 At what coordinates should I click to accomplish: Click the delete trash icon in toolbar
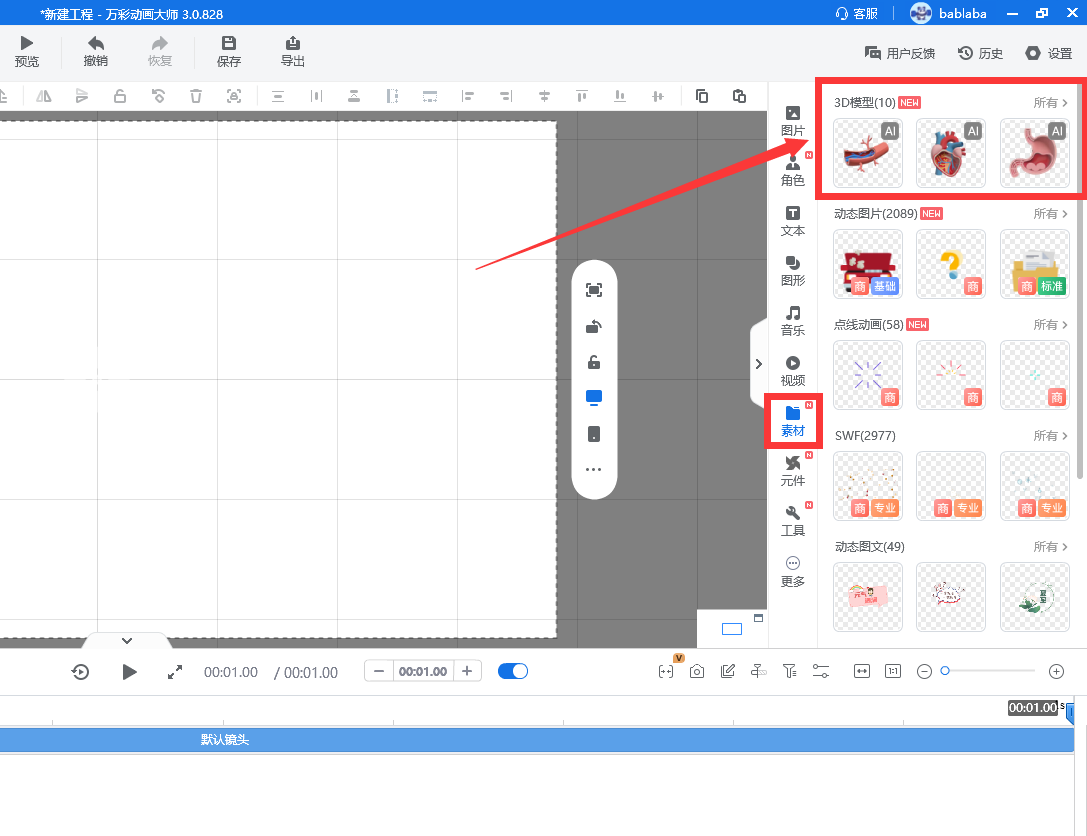196,96
